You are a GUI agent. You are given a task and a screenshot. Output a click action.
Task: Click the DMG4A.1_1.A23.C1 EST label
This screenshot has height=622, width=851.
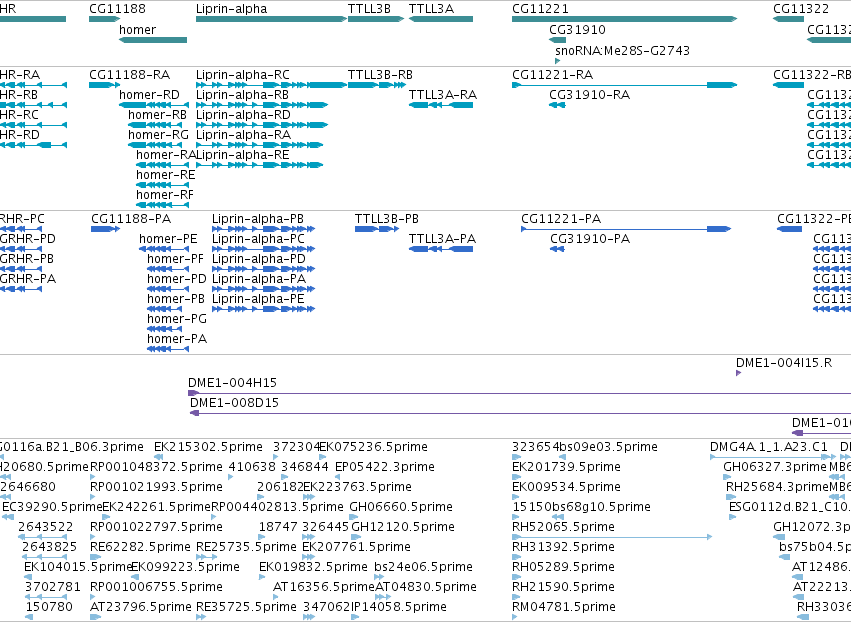769,447
